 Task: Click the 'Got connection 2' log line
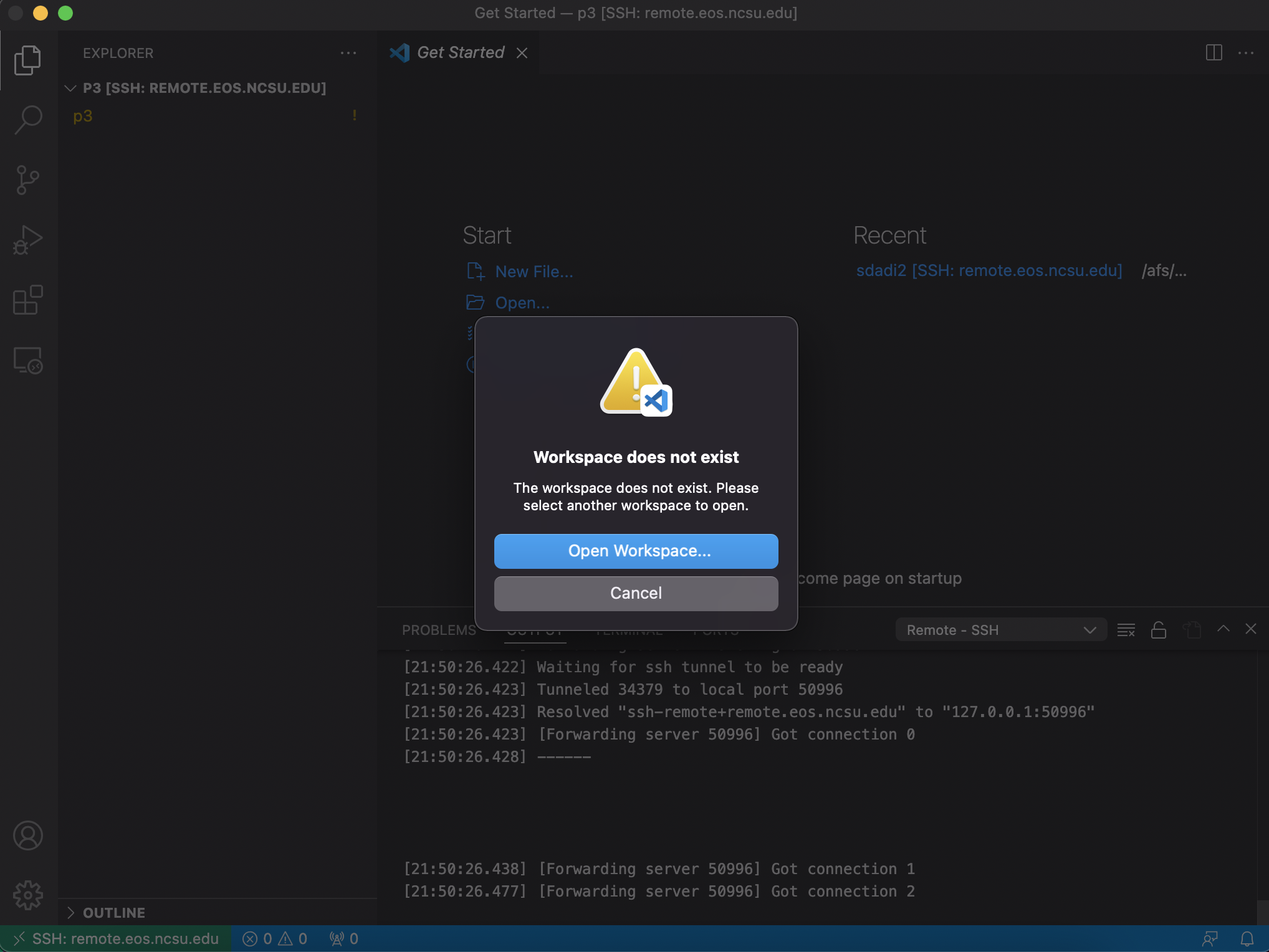(659, 892)
